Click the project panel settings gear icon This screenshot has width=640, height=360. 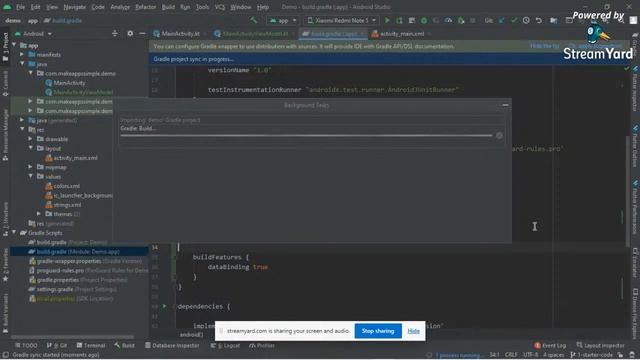tap(130, 33)
